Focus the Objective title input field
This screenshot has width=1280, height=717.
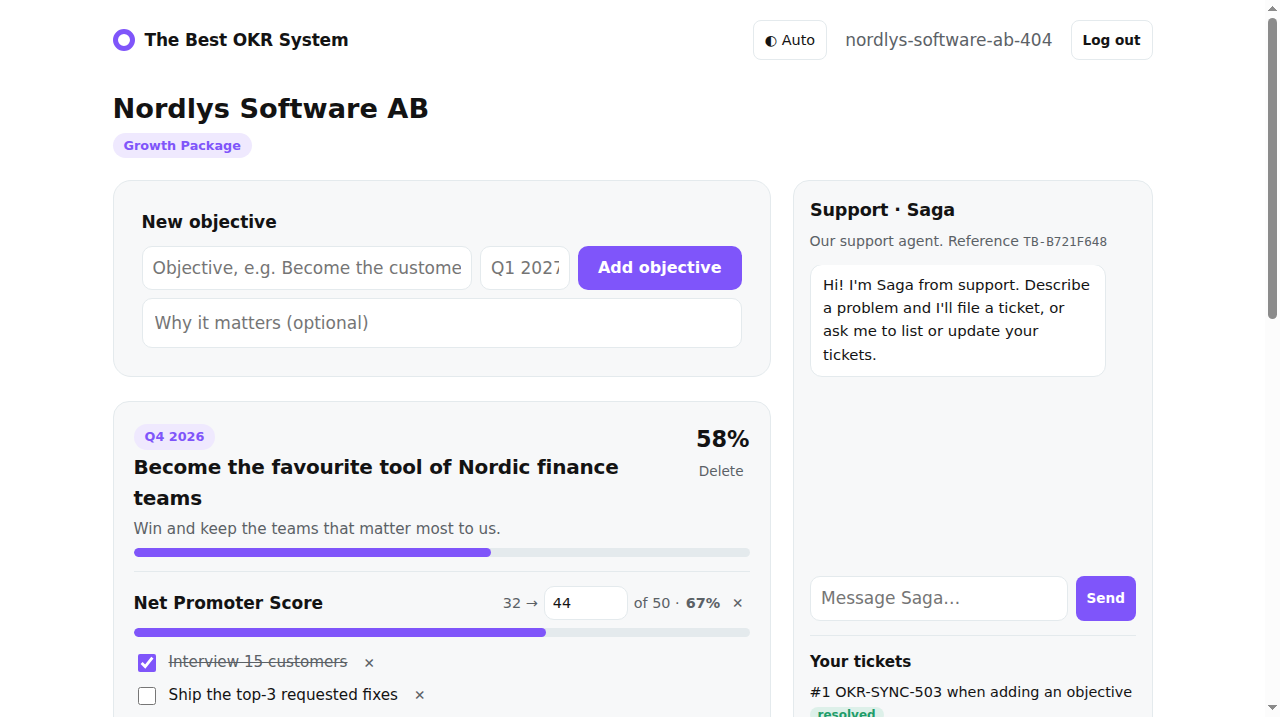pos(307,268)
